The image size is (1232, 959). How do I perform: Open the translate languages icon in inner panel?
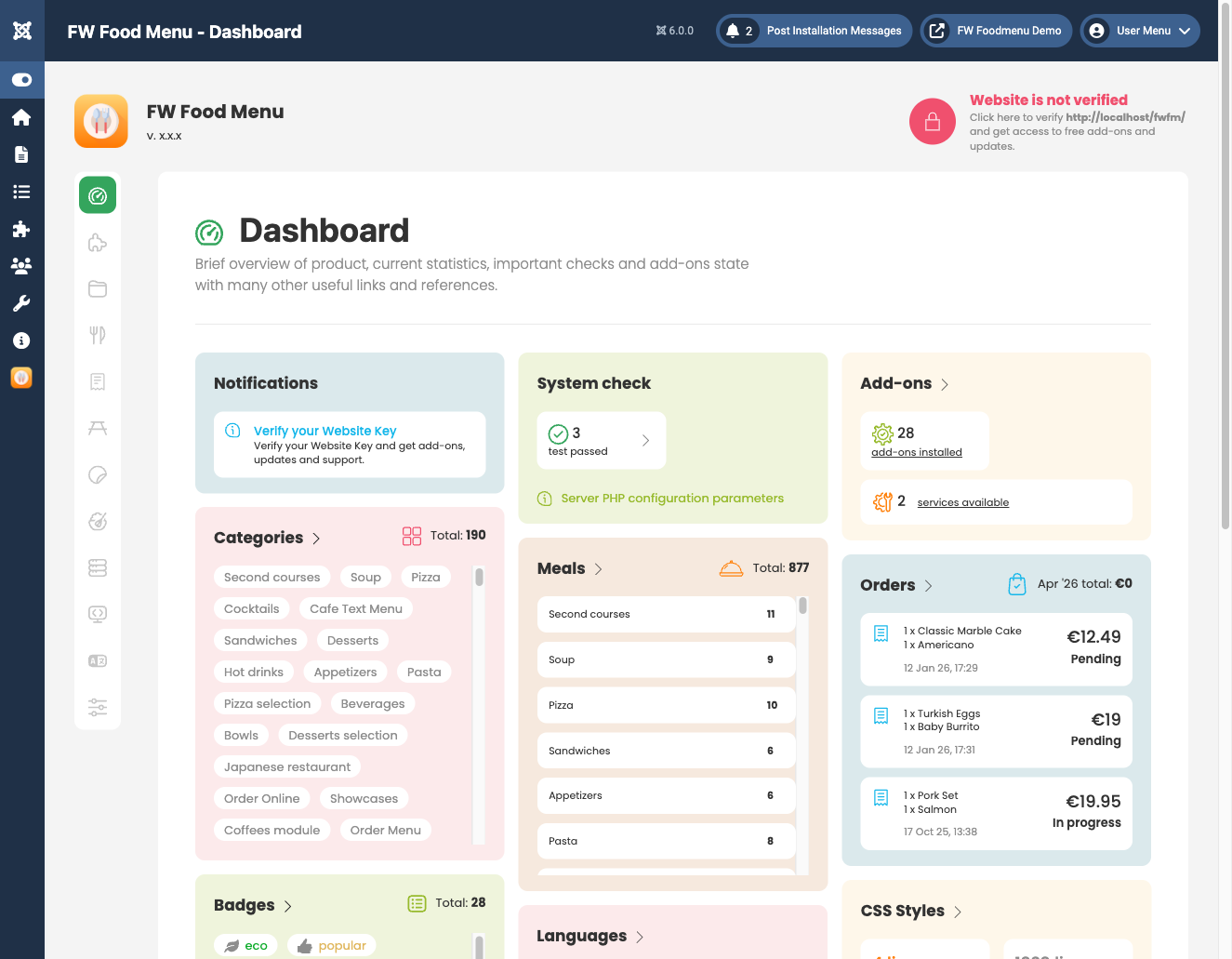(98, 660)
